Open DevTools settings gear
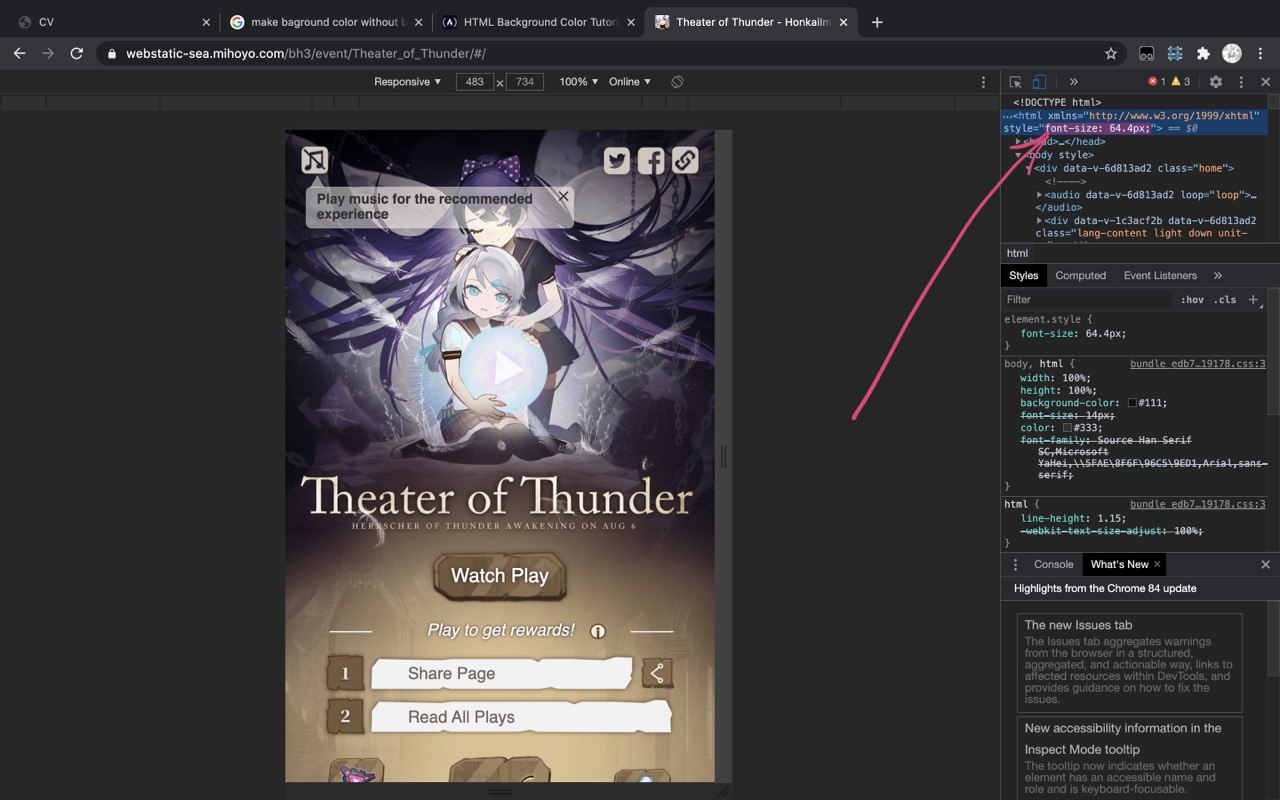 click(x=1216, y=82)
